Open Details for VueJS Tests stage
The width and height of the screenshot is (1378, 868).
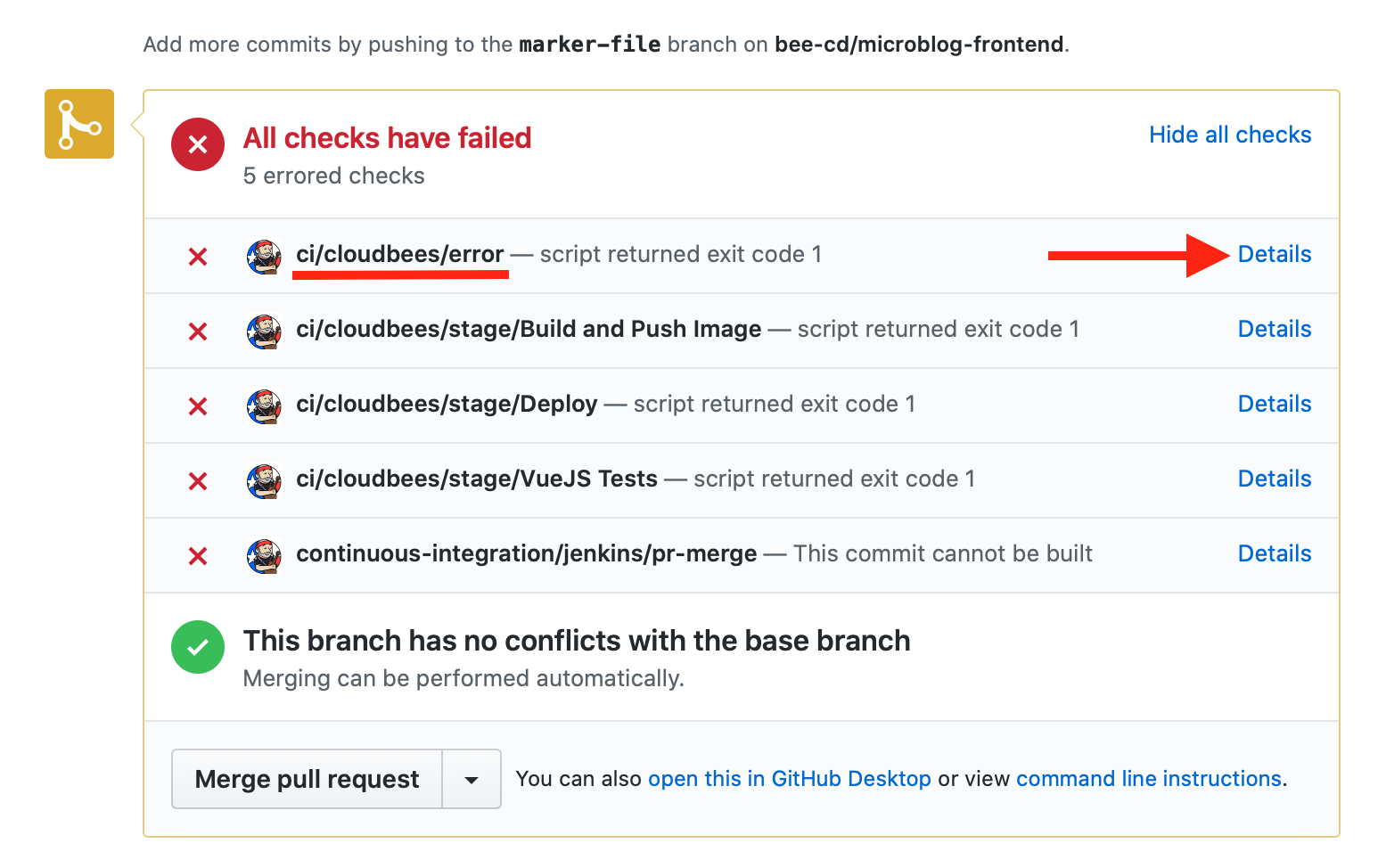pyautogui.click(x=1275, y=479)
